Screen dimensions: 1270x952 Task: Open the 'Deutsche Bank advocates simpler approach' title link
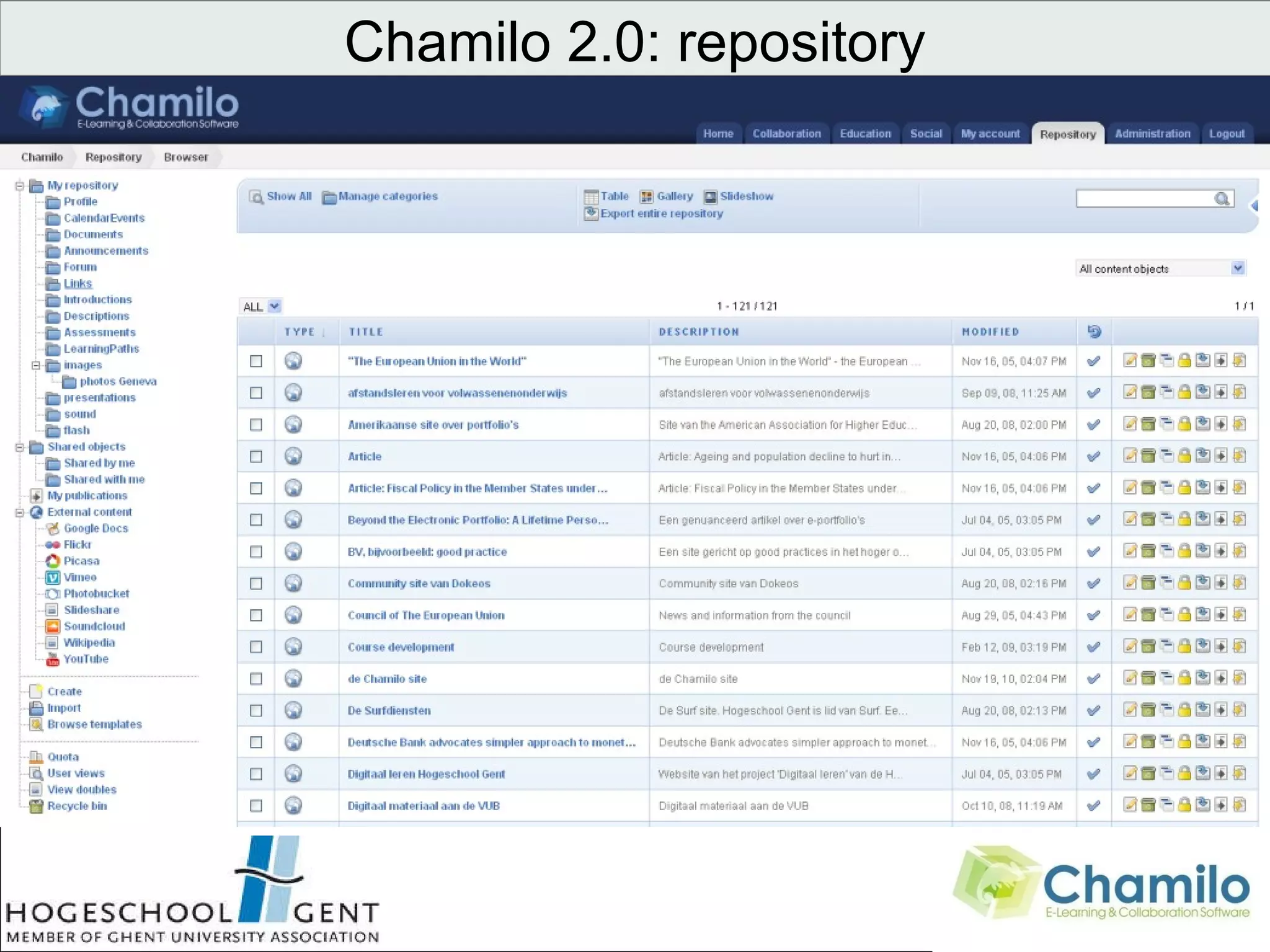491,742
